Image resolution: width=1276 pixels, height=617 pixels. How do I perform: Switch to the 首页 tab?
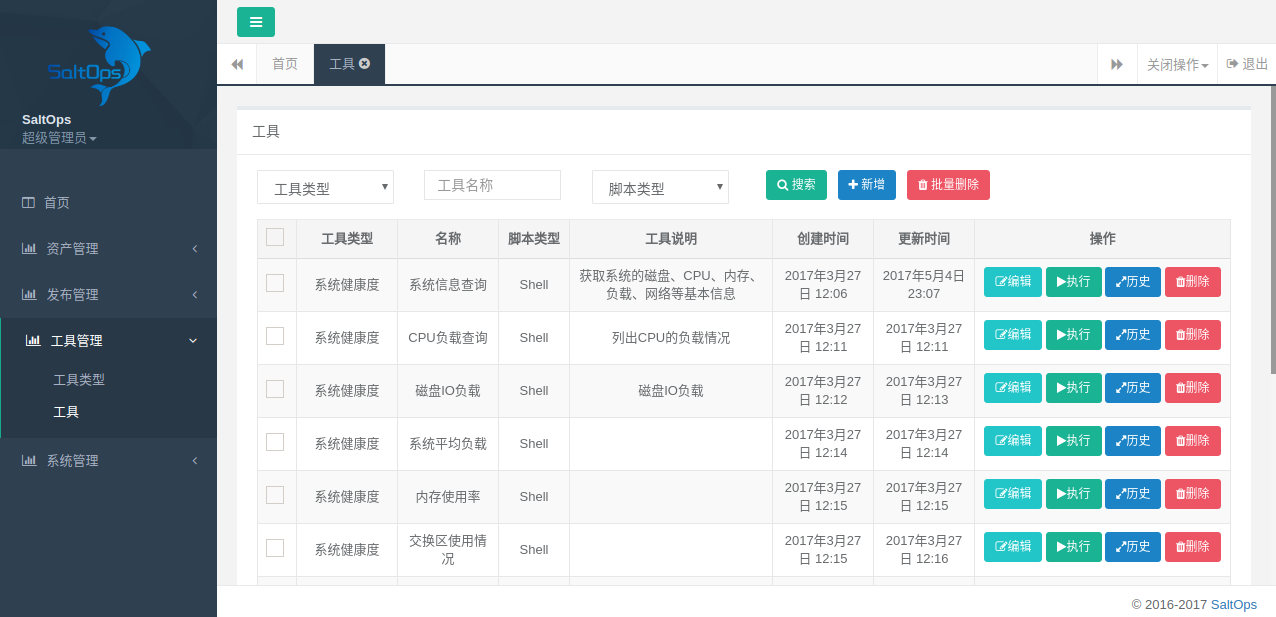(285, 64)
